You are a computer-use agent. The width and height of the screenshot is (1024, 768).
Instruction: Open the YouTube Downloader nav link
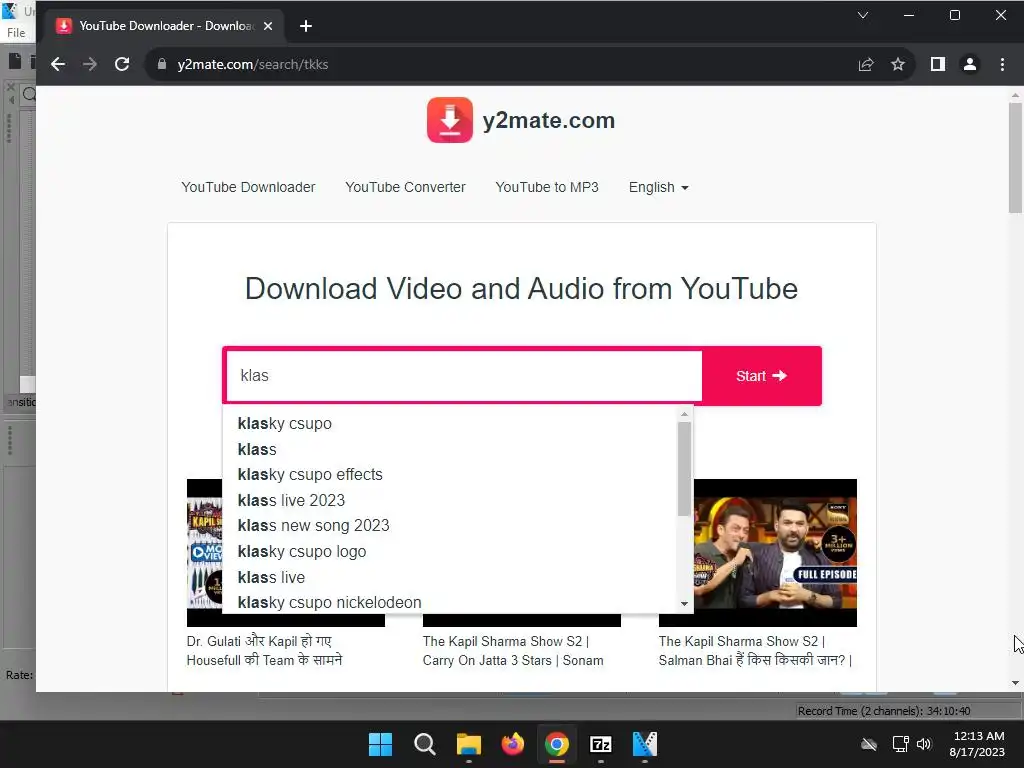[248, 187]
